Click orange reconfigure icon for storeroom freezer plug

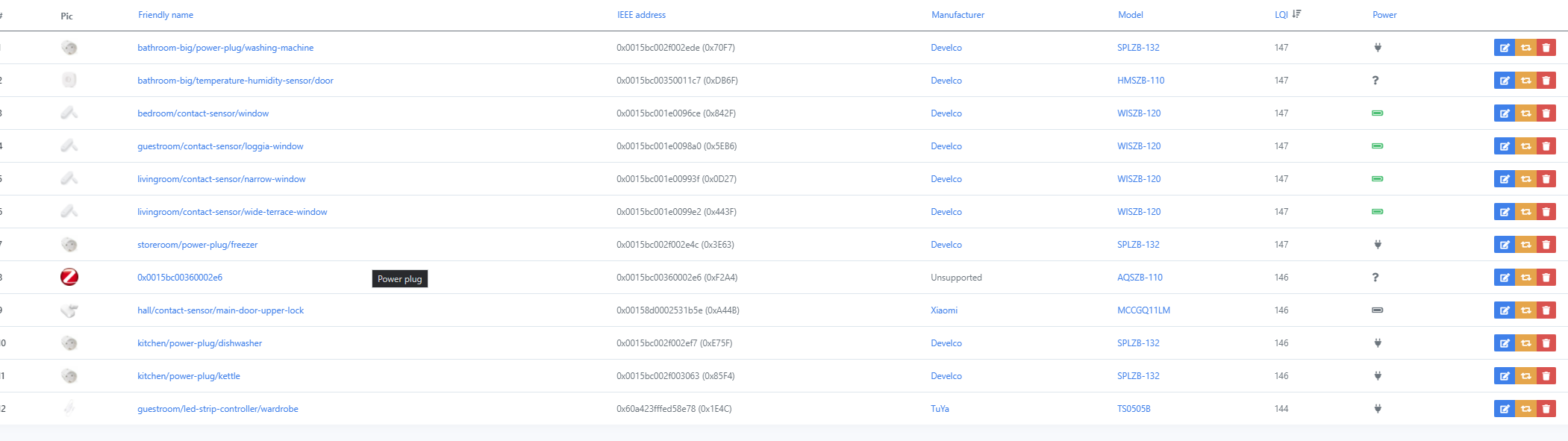point(1525,245)
